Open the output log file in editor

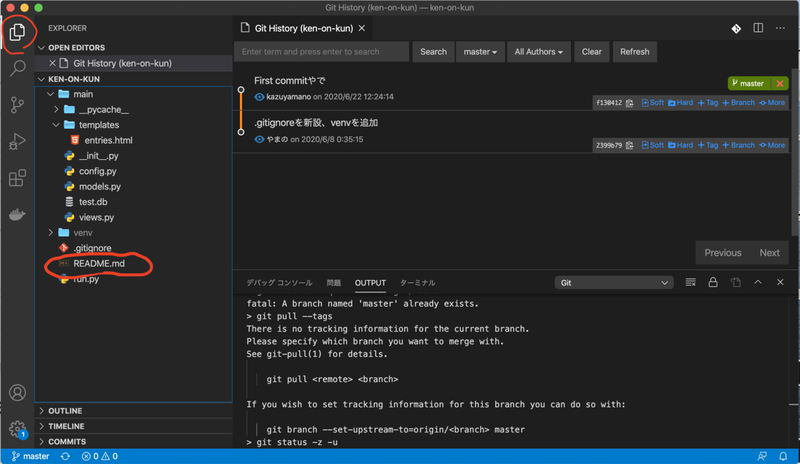[735, 282]
